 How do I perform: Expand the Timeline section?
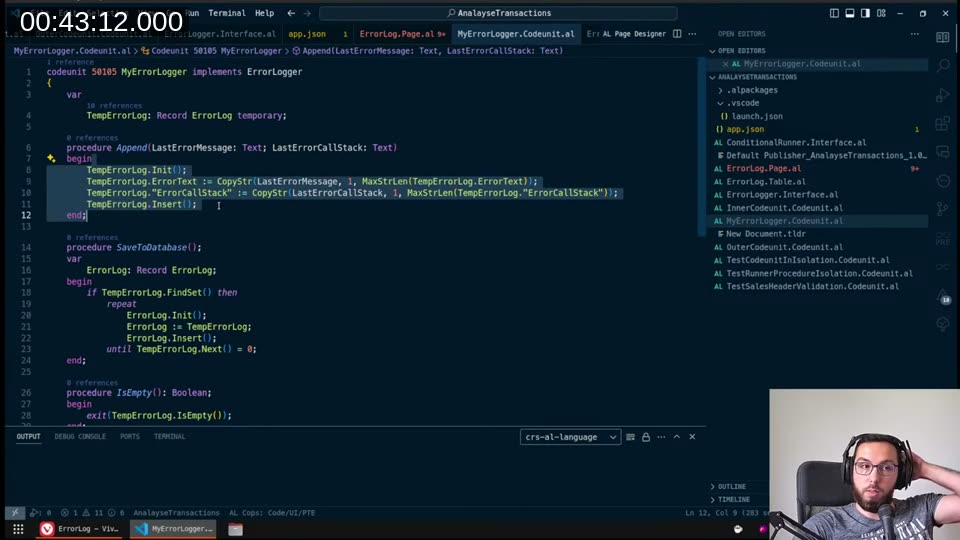point(733,500)
